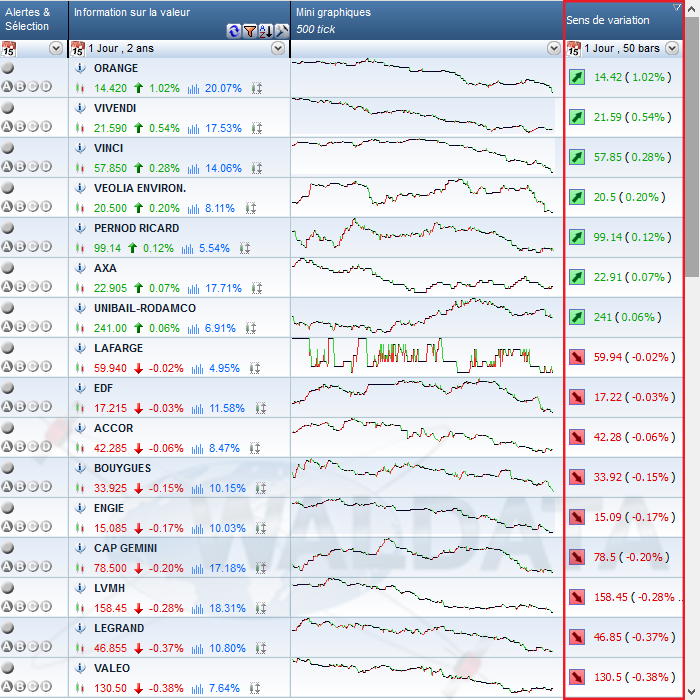Click the red down-trend icon for CAP GEMINI
The width and height of the screenshot is (700, 700).
(577, 557)
